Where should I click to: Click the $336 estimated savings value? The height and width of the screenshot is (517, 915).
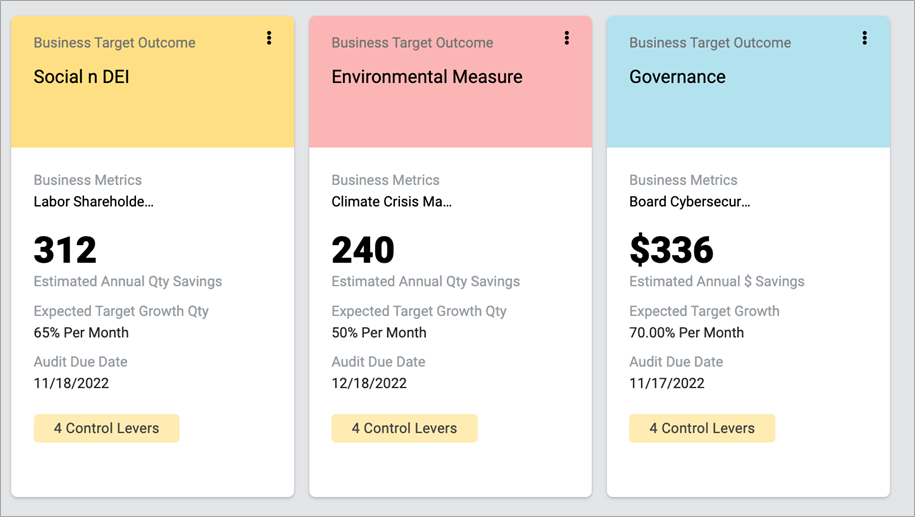click(x=671, y=250)
